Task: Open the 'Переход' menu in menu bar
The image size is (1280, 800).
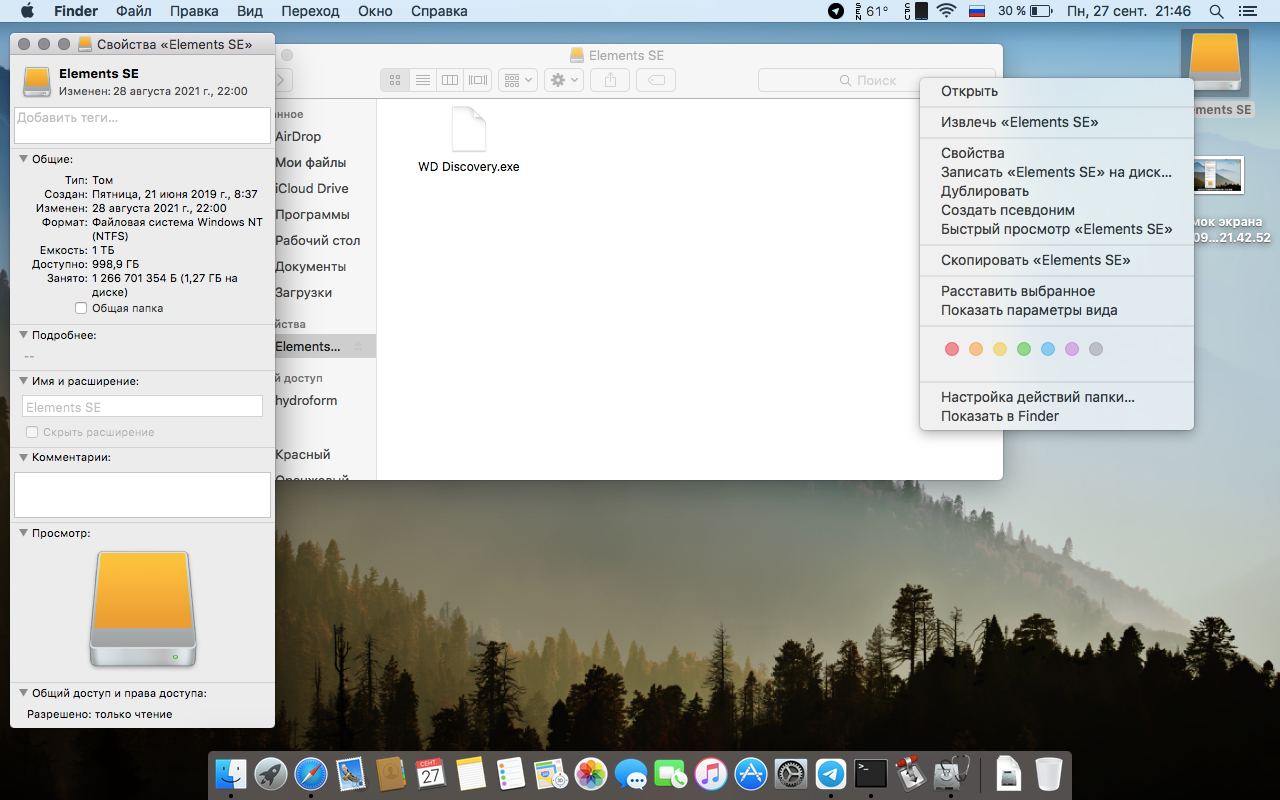Action: 310,11
